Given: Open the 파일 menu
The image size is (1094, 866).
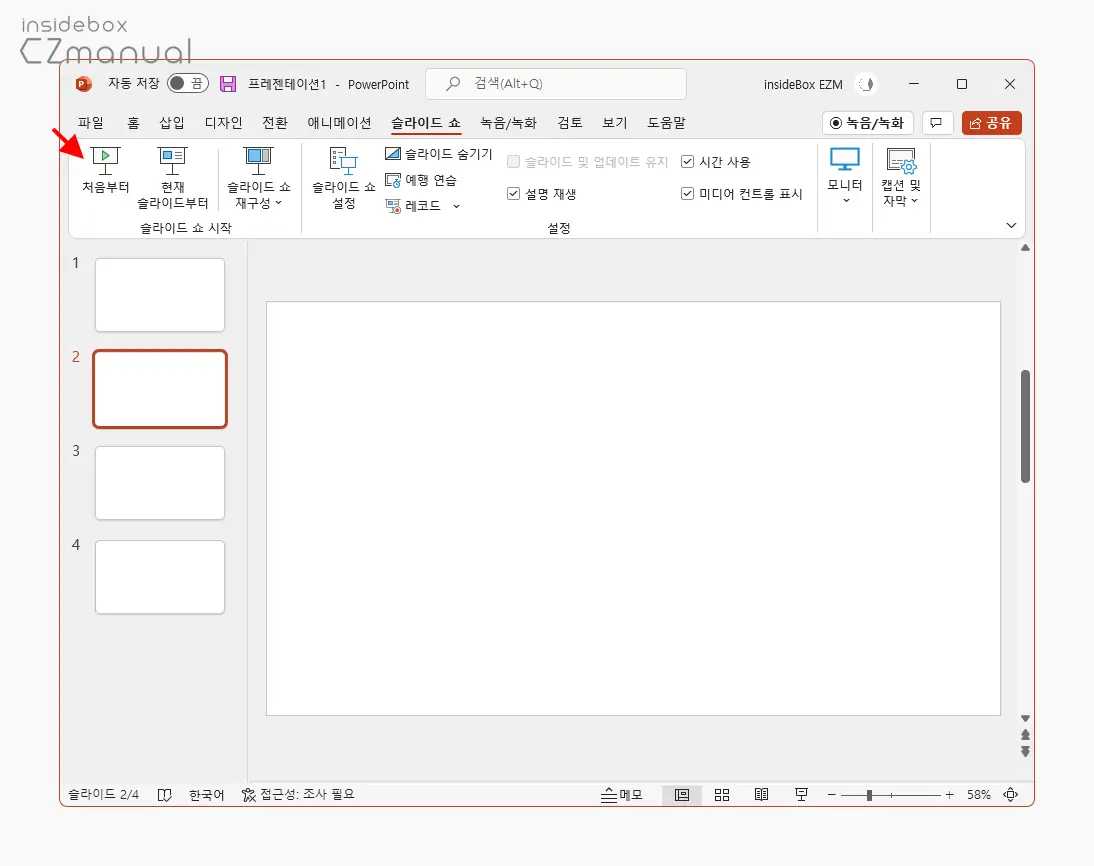Looking at the screenshot, I should click(91, 123).
